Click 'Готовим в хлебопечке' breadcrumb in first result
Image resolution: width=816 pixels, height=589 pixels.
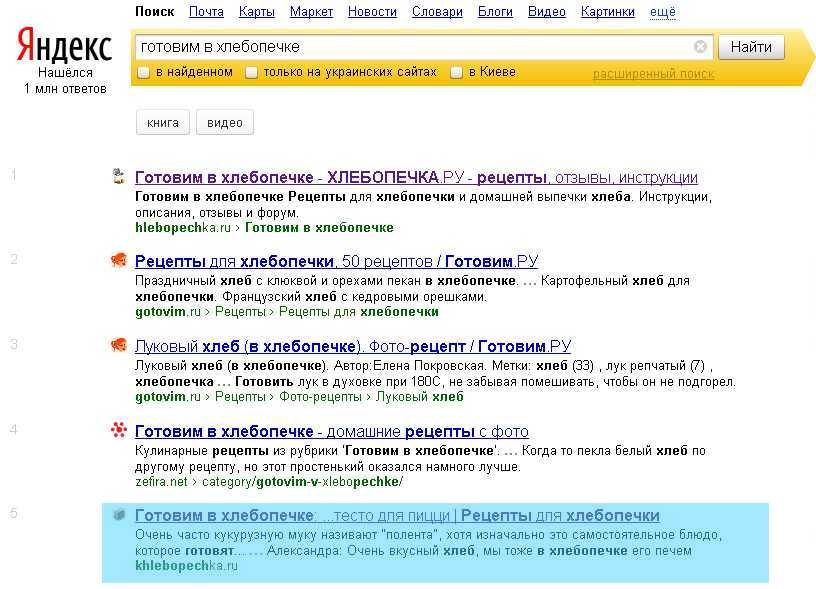pos(319,227)
